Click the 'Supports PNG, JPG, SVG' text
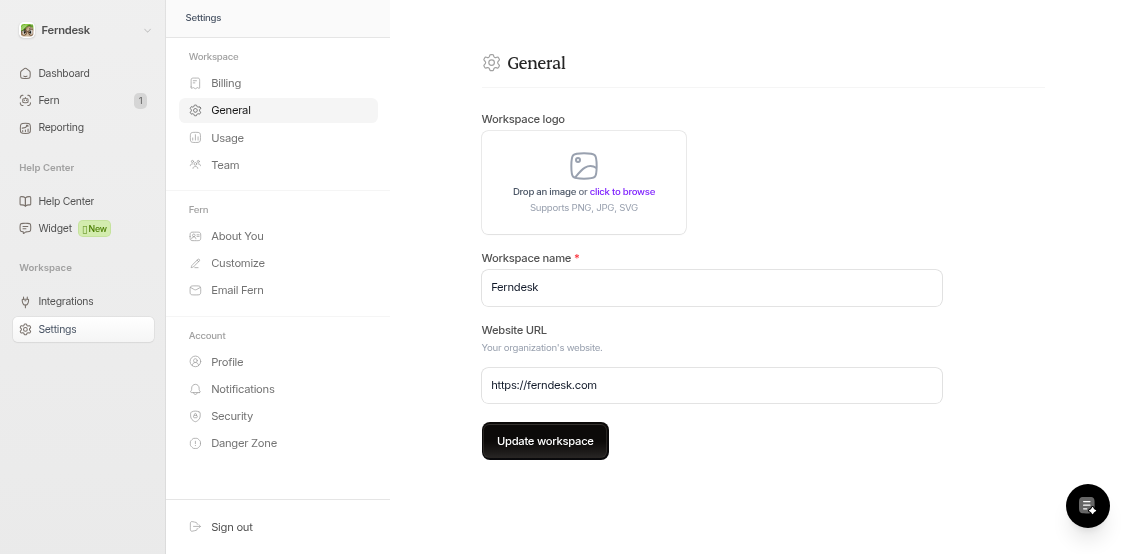 (x=584, y=208)
